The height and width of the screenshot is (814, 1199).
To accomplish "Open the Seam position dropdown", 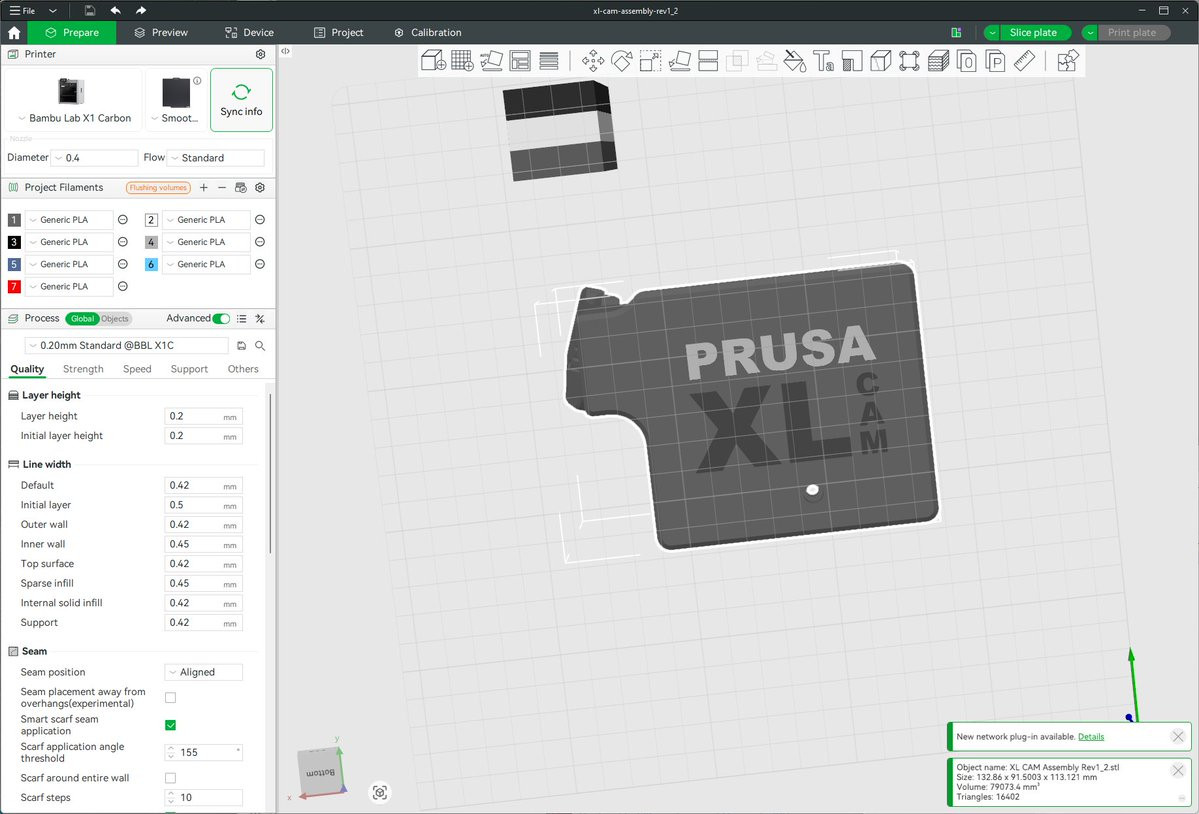I will click(203, 672).
